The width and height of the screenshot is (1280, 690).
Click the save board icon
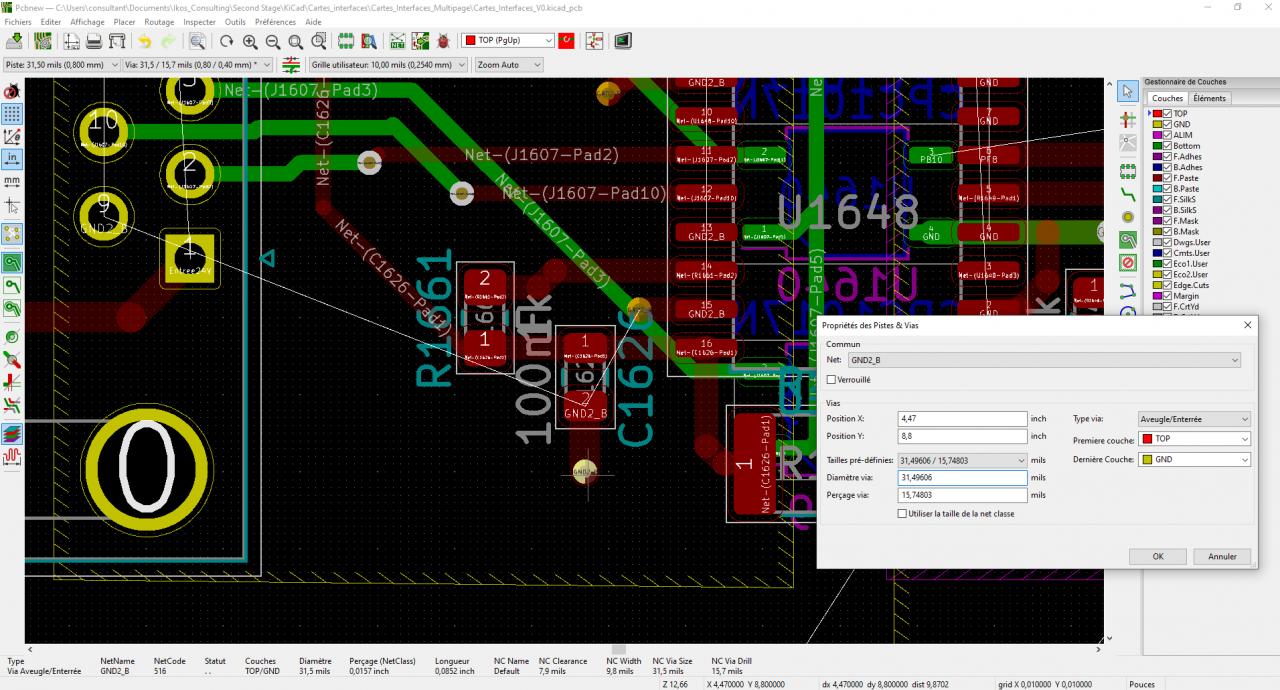pos(15,41)
